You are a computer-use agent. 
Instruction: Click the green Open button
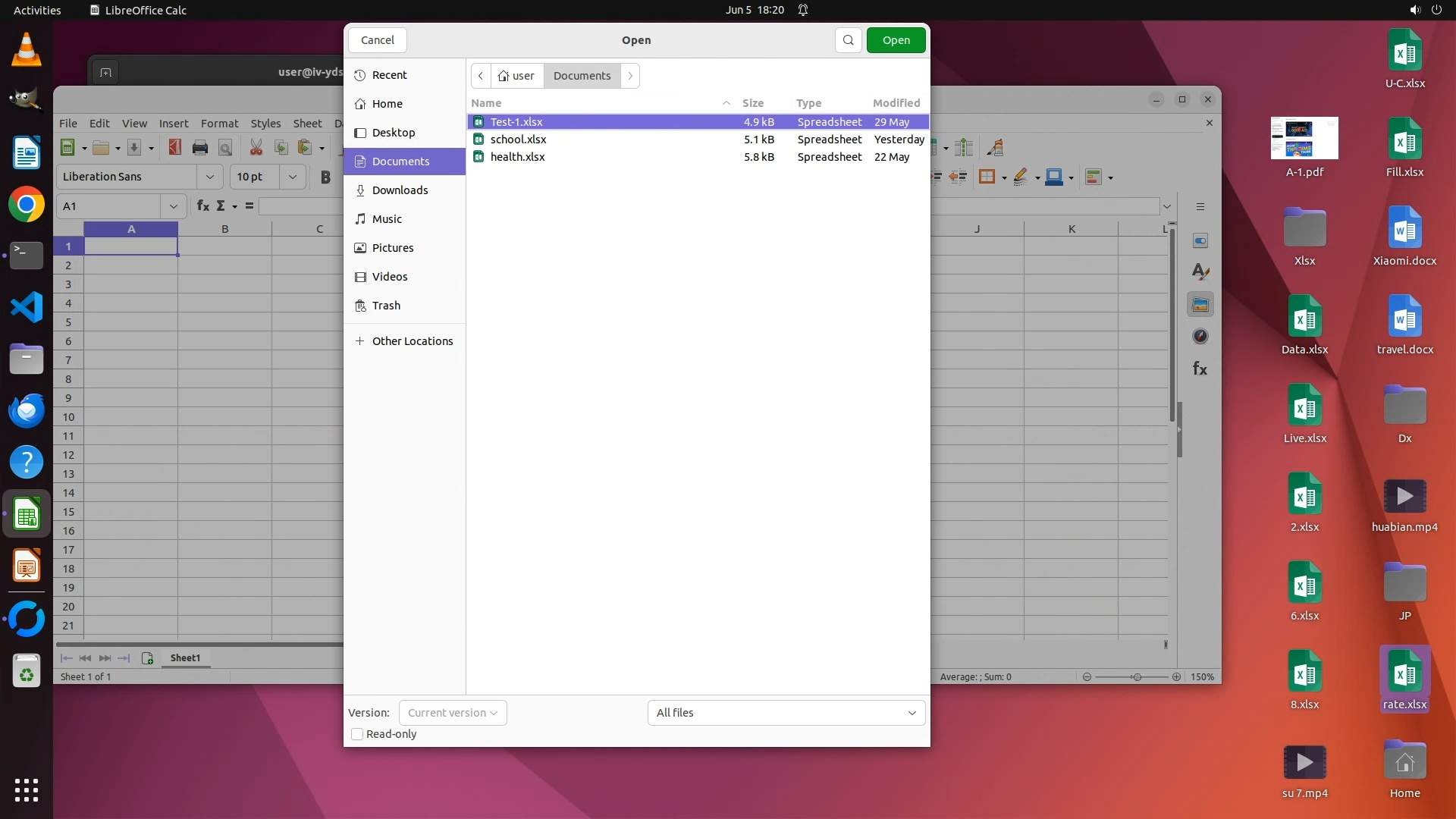click(896, 40)
